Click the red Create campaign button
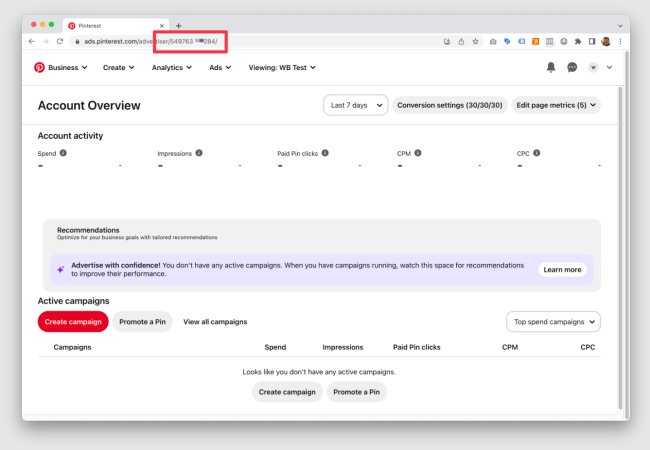The height and width of the screenshot is (450, 650). [x=72, y=321]
